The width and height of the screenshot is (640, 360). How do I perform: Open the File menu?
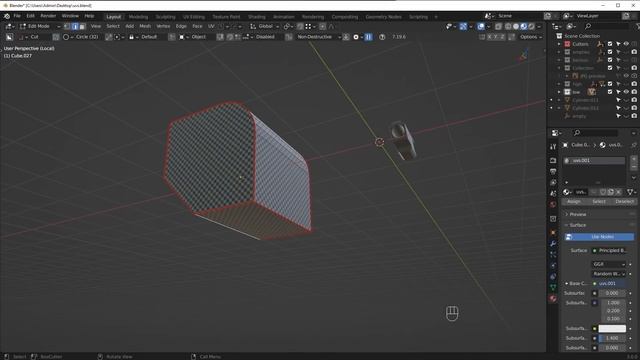17,16
